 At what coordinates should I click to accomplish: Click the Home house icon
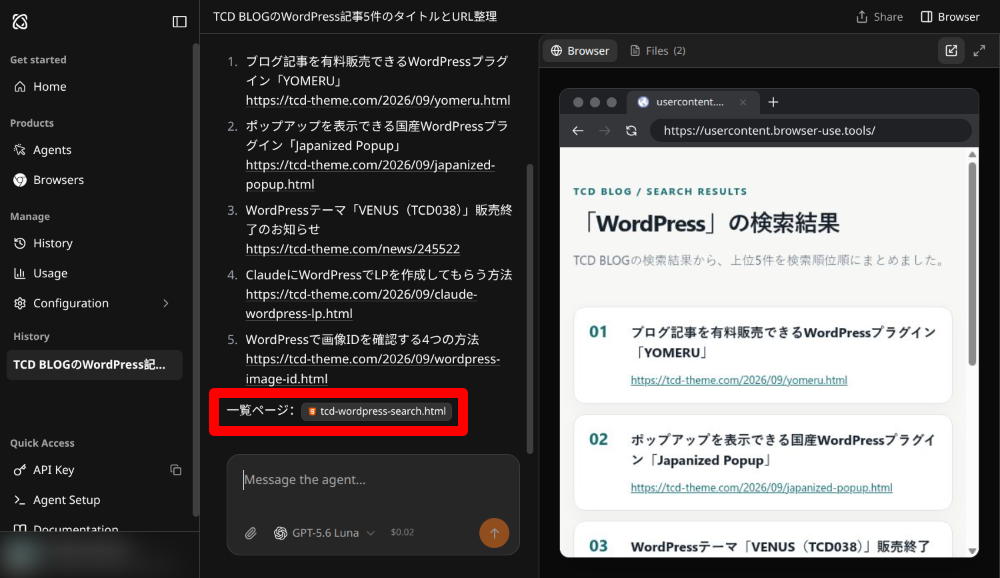[x=20, y=86]
